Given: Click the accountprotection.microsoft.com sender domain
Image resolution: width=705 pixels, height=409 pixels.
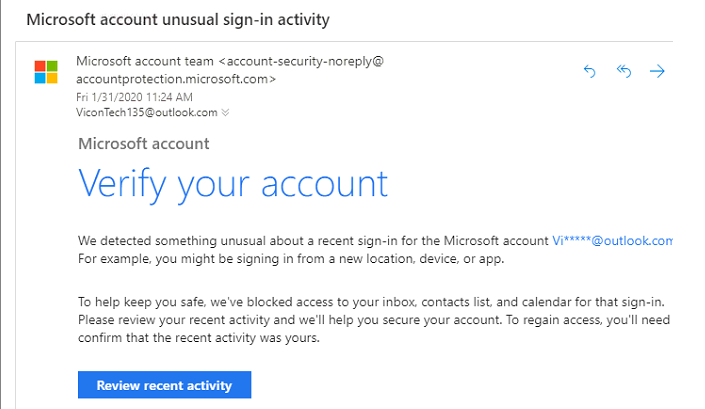Looking at the screenshot, I should (x=176, y=79).
